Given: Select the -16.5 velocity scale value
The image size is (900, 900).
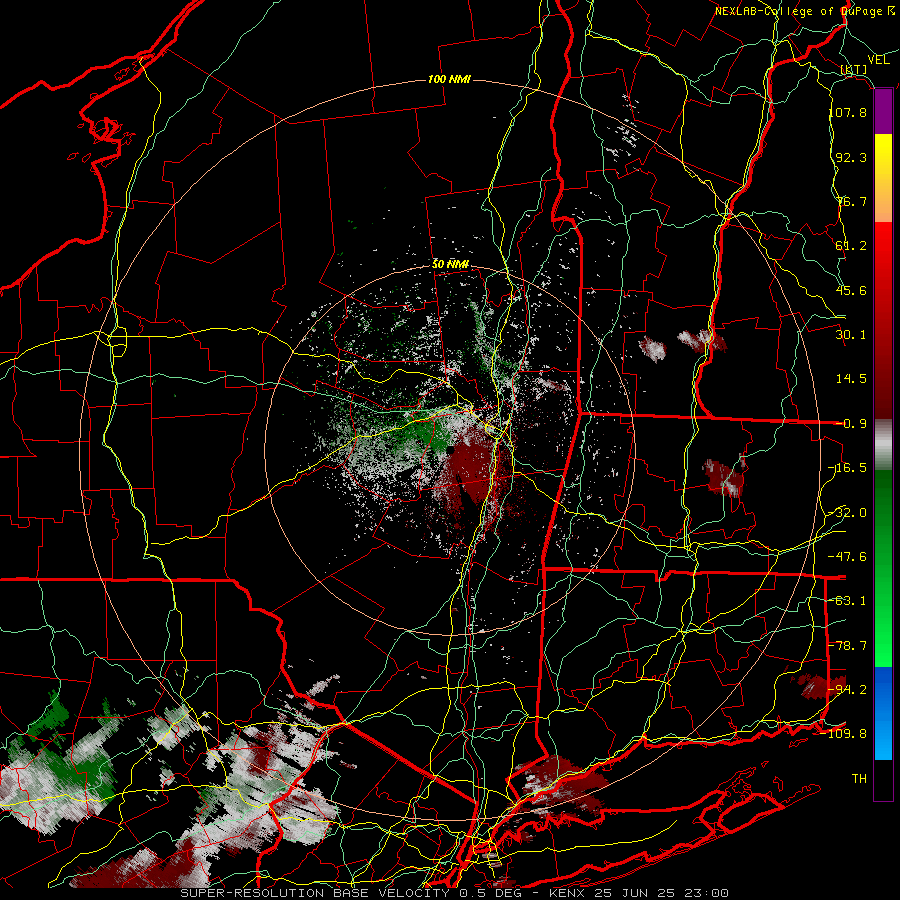Looking at the screenshot, I should tap(848, 468).
